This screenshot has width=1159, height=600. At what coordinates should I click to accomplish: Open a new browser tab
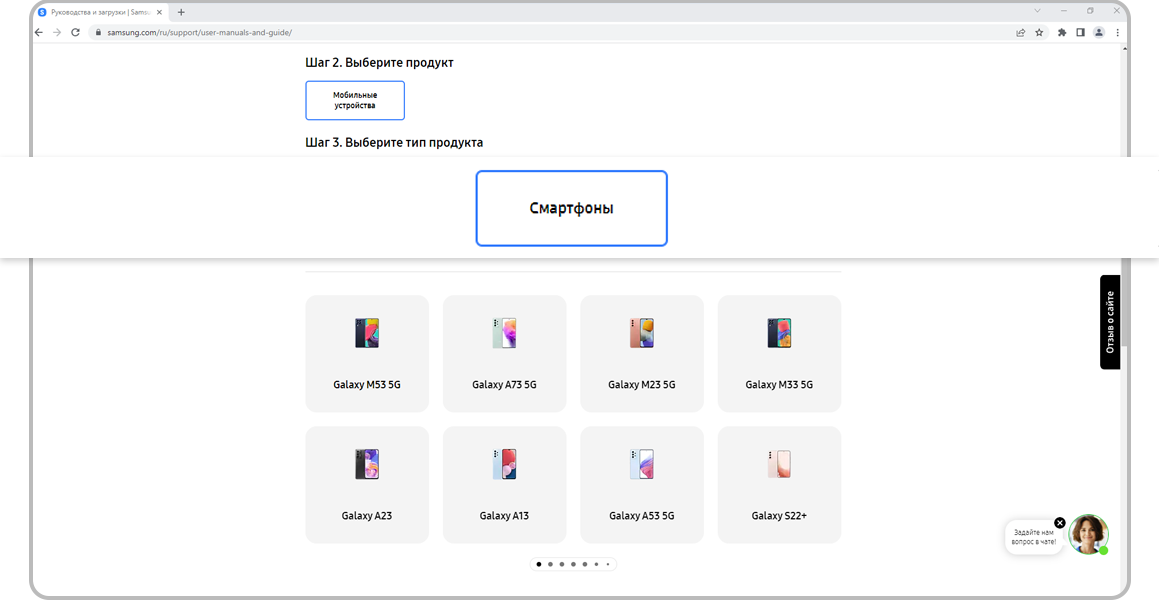181,12
